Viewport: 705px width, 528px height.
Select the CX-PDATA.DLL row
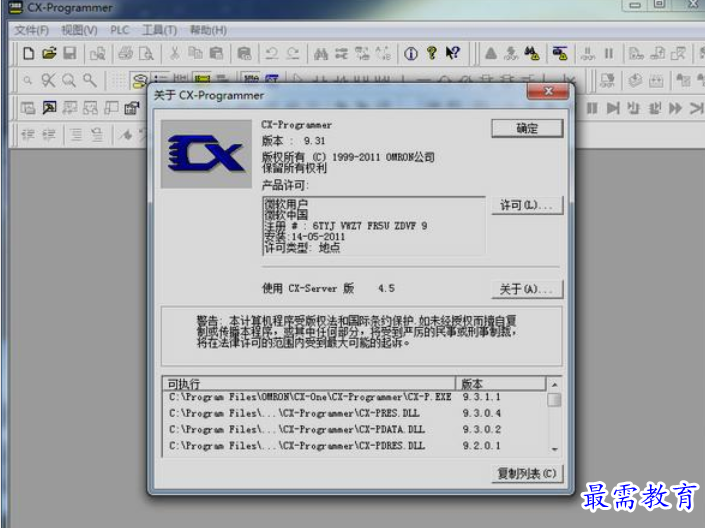point(355,430)
